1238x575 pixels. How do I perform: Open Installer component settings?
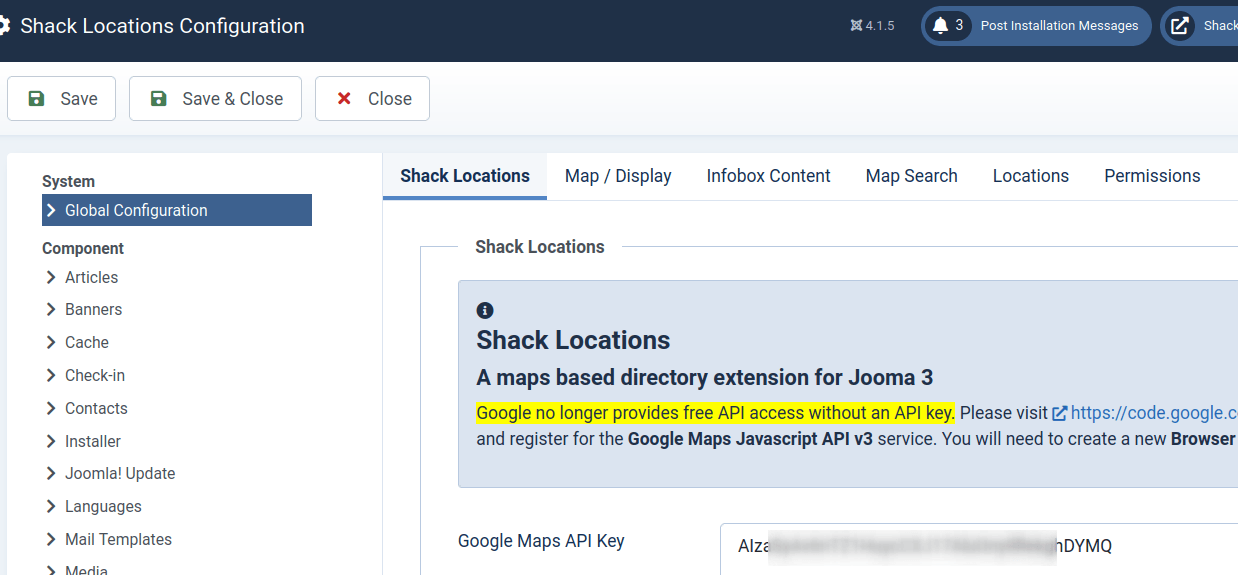93,441
